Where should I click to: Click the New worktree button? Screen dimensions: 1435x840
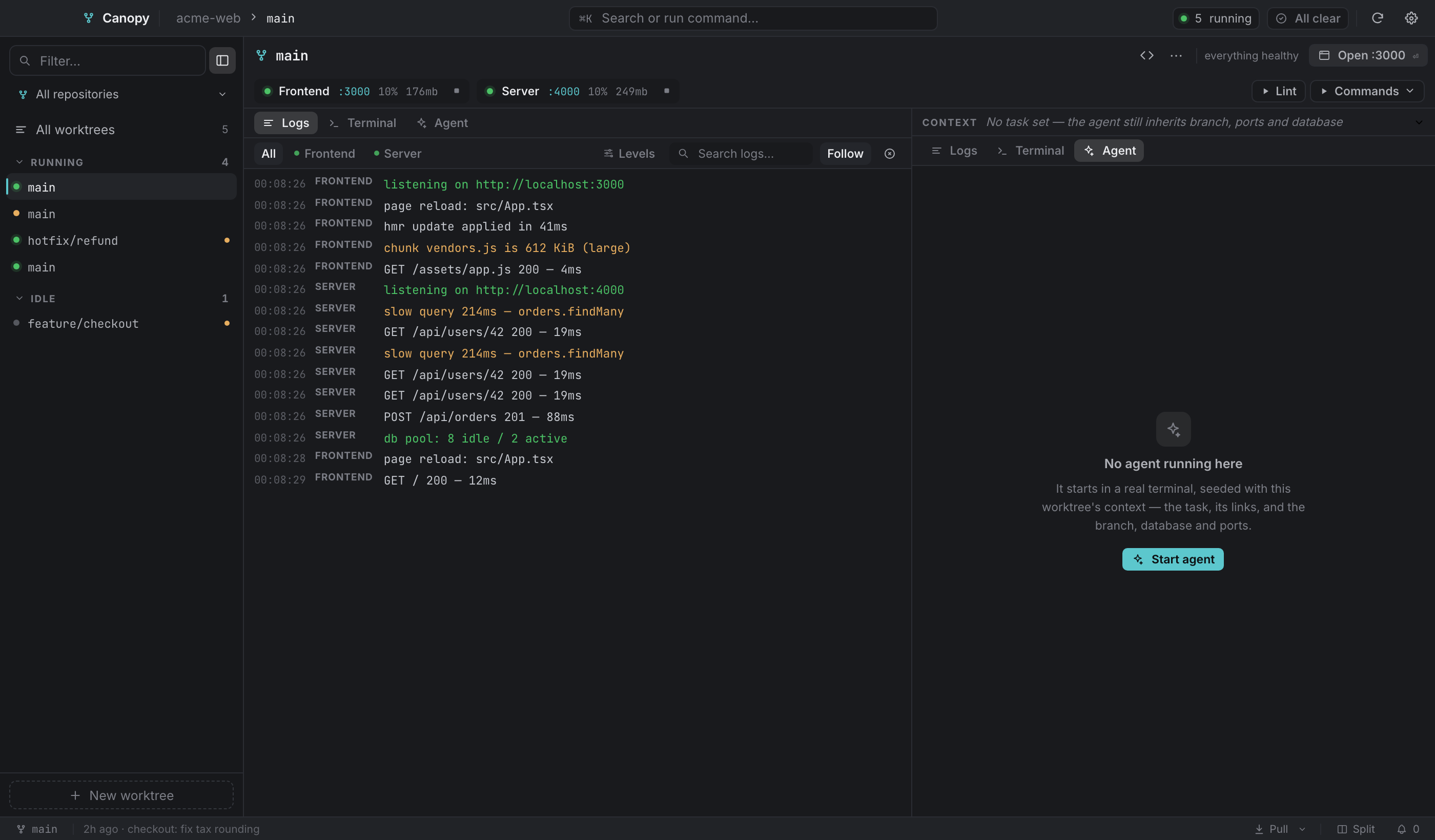tap(122, 795)
